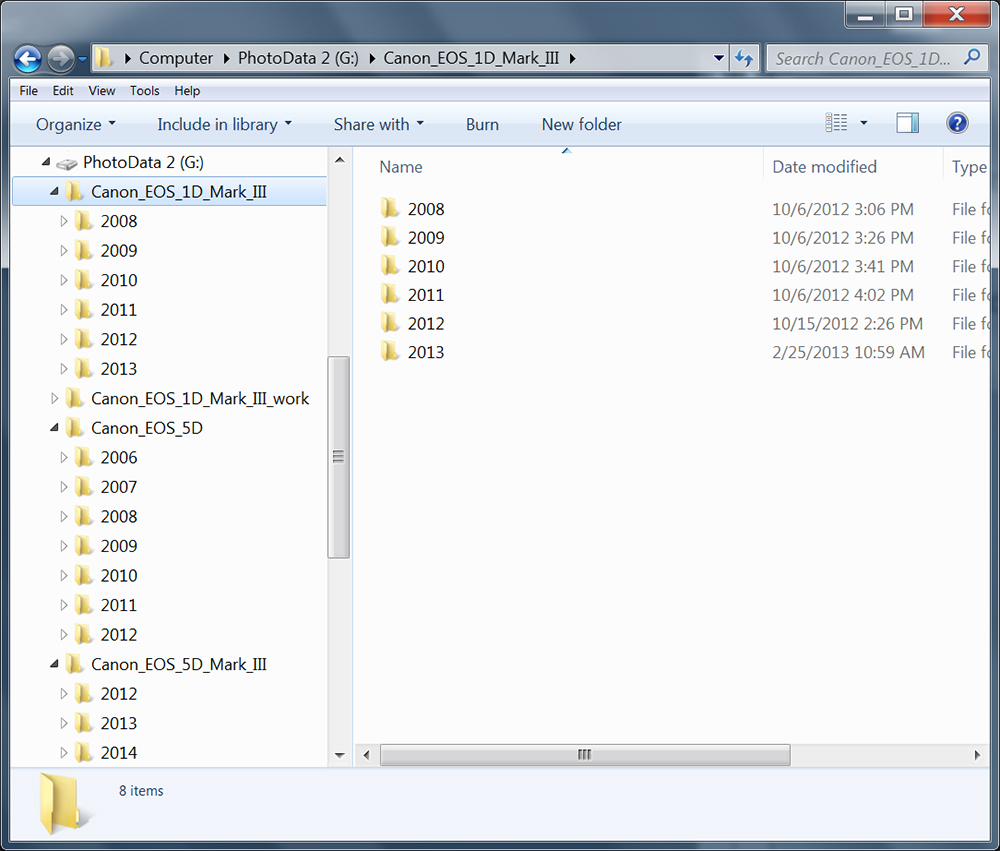
Task: Open the Help menu
Action: coord(188,91)
